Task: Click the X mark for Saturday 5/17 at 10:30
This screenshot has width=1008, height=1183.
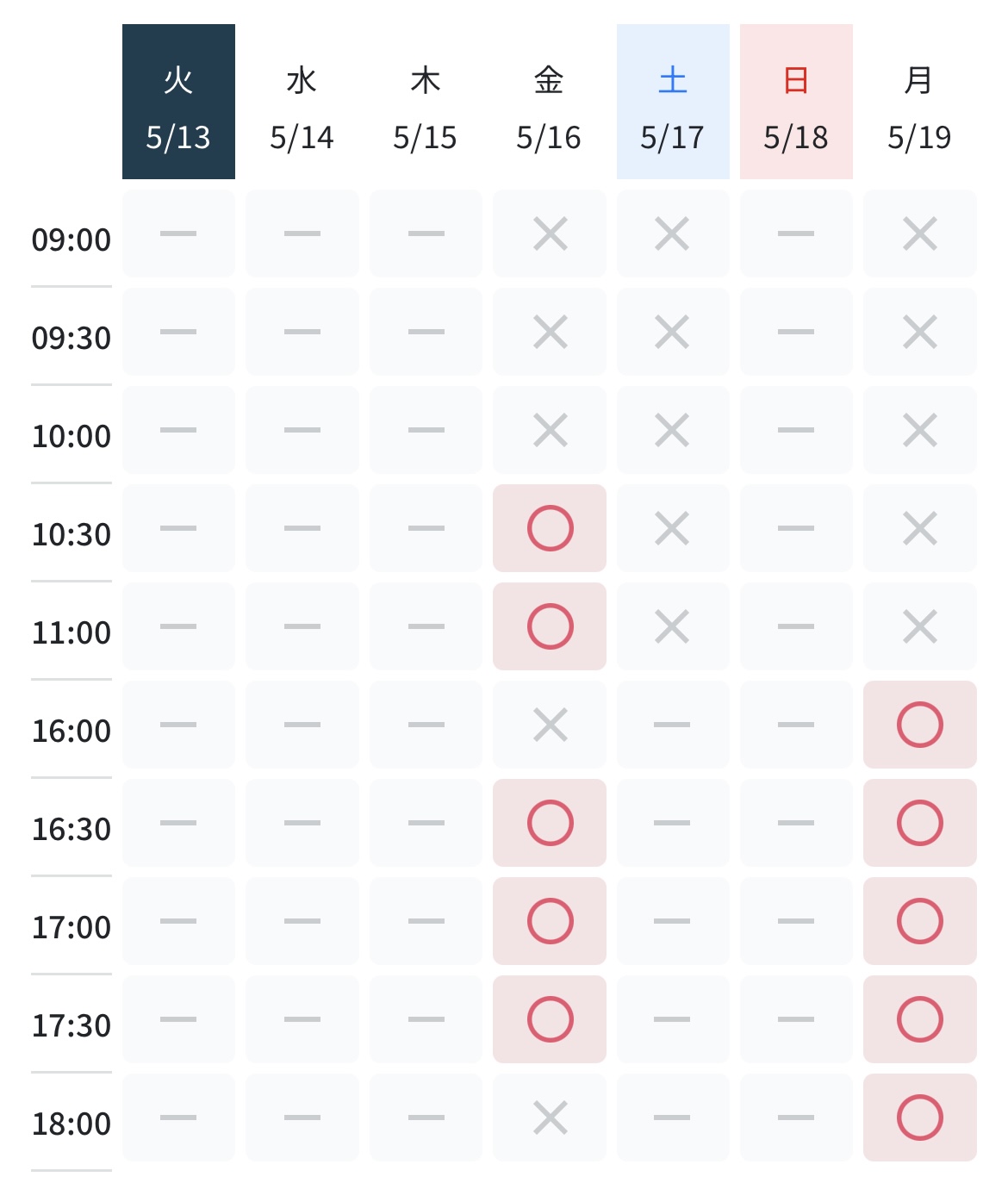Action: (673, 528)
